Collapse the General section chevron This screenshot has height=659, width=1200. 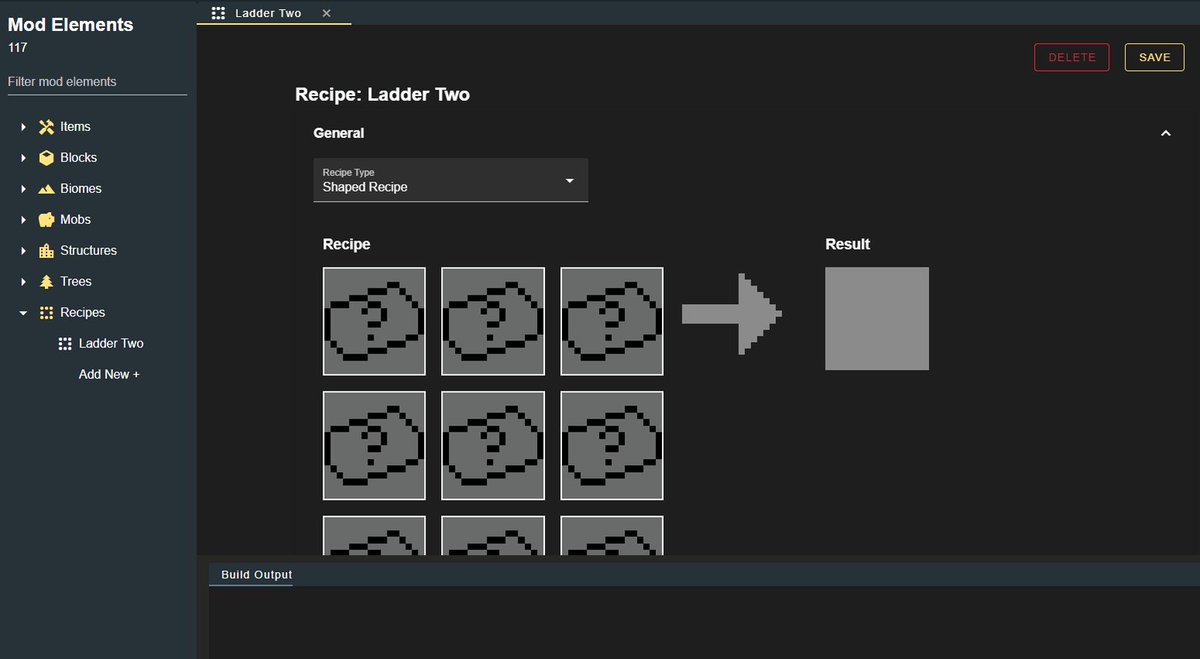pos(1165,133)
